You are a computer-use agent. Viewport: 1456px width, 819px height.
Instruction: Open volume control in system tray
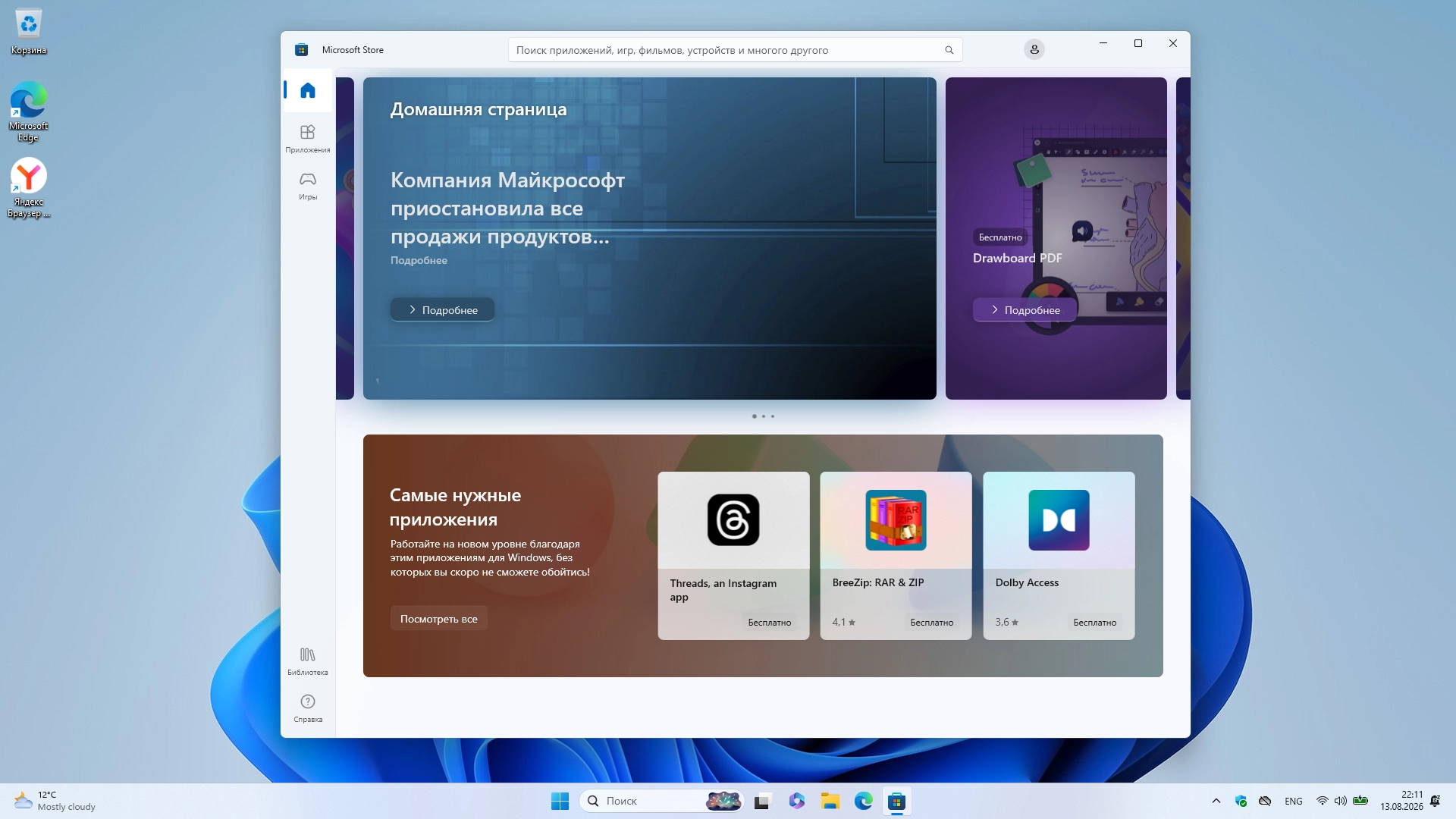coord(1341,801)
